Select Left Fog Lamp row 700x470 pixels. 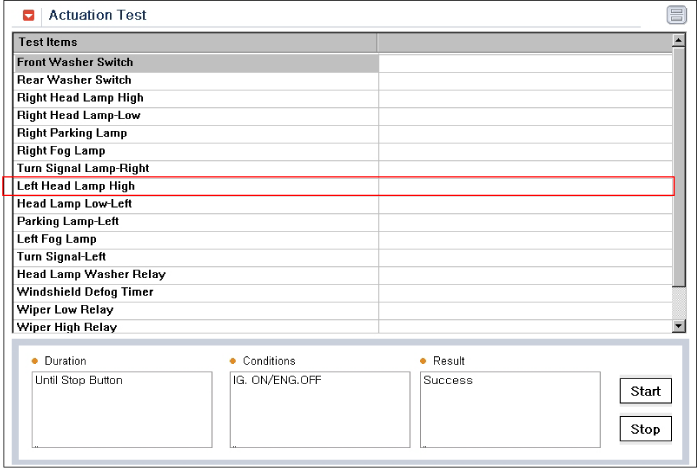[x=343, y=239]
